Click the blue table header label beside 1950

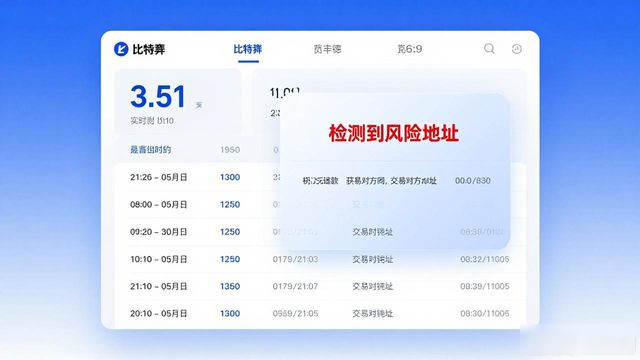151,150
